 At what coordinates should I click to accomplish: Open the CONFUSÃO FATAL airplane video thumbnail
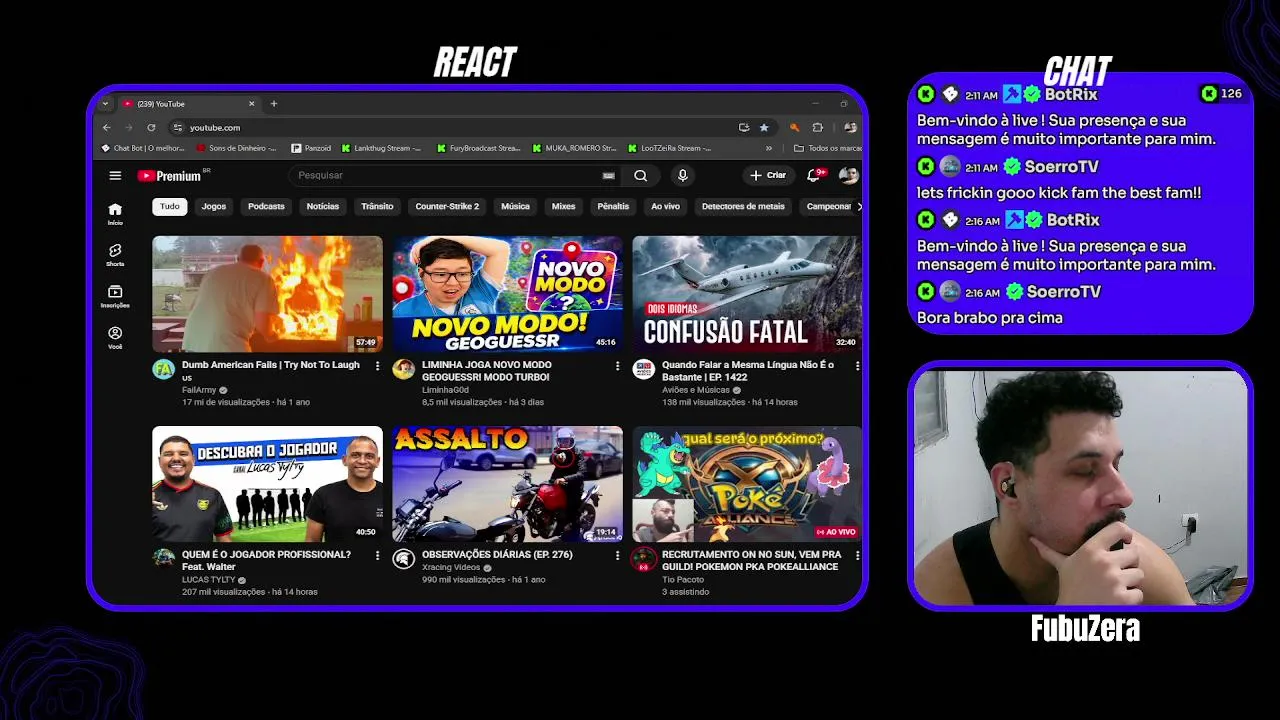(x=747, y=294)
